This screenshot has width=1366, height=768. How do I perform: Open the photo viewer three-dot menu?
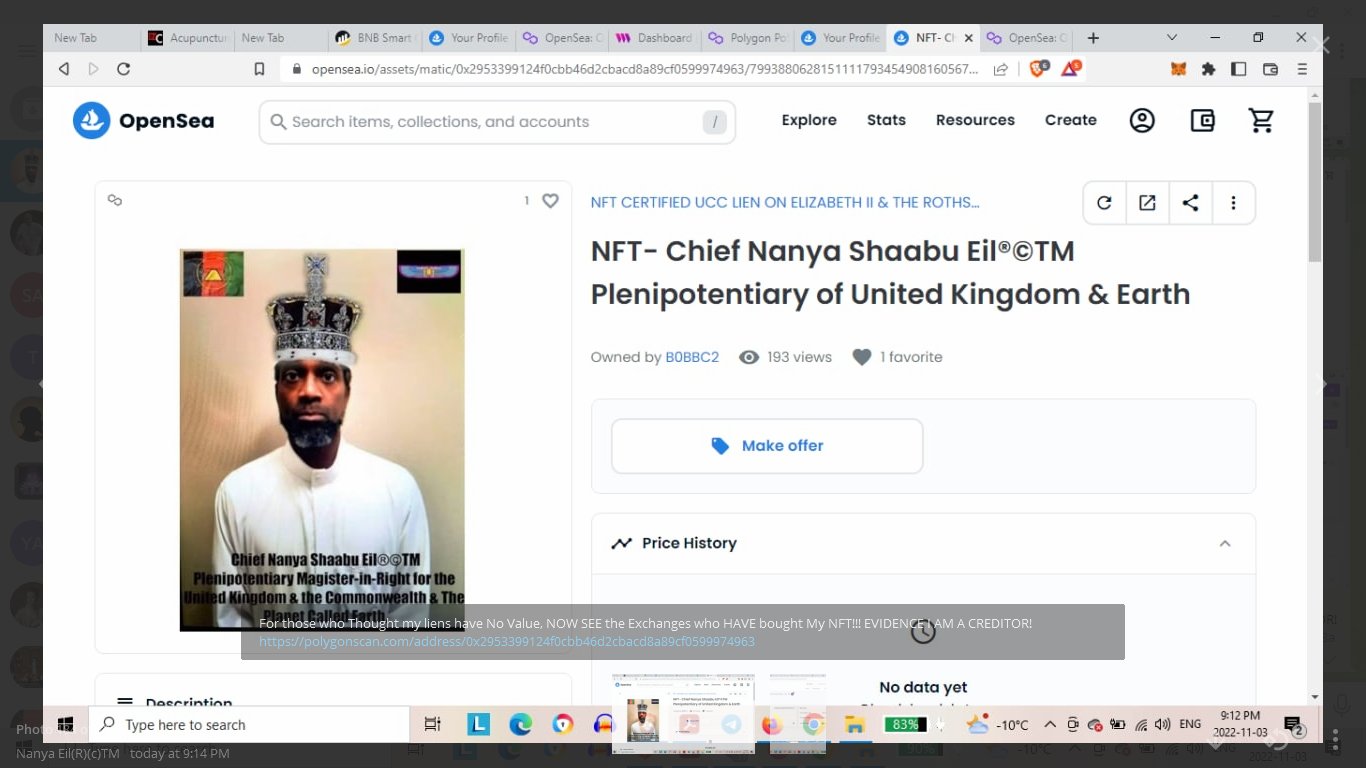pyautogui.click(x=1335, y=738)
